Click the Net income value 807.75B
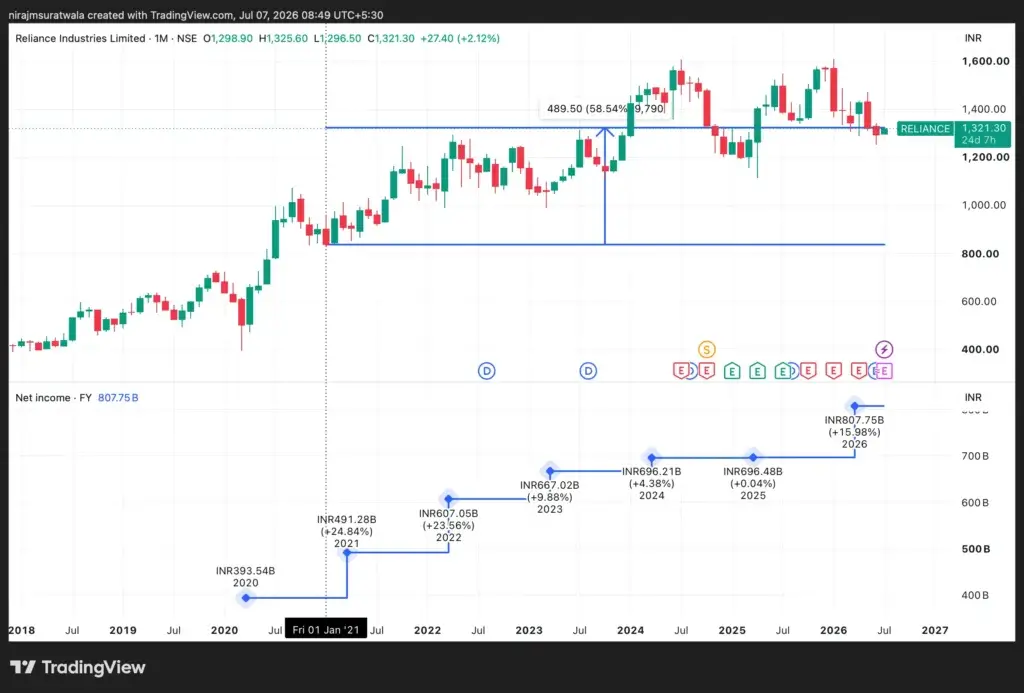 (118, 398)
